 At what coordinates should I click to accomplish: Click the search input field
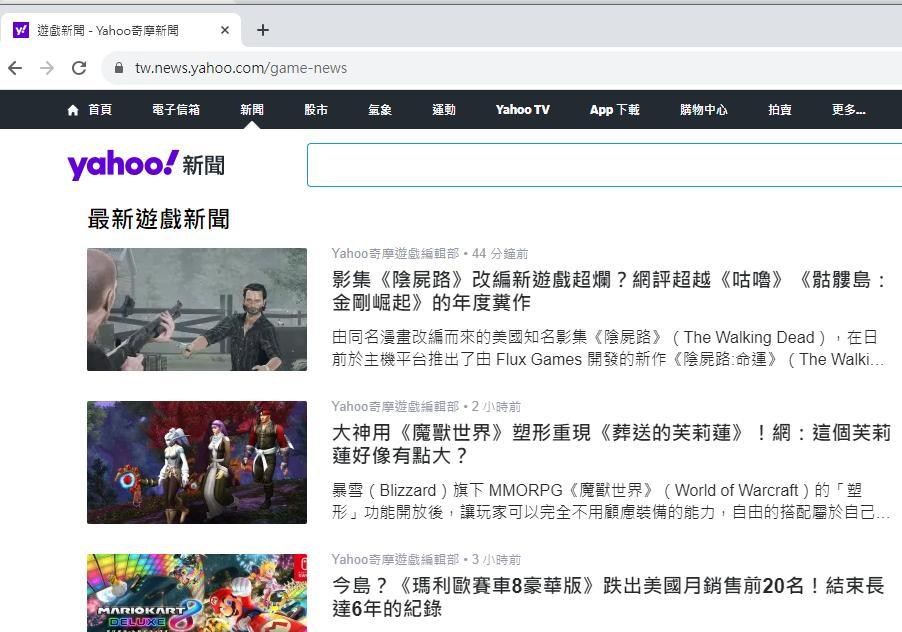pos(600,165)
